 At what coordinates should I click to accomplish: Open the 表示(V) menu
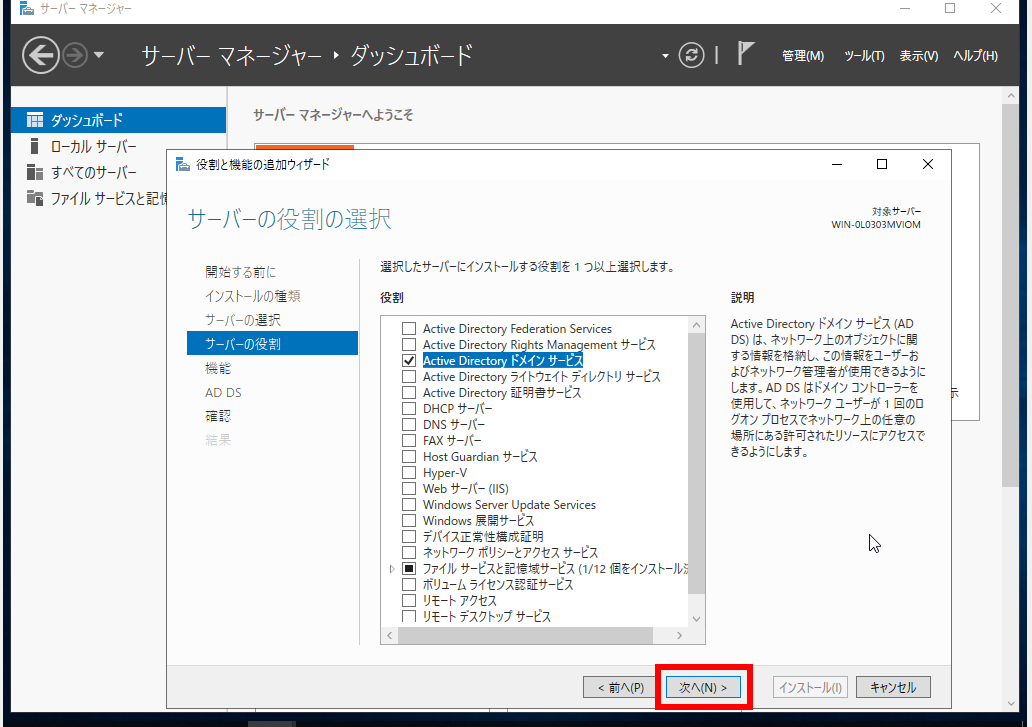[919, 56]
